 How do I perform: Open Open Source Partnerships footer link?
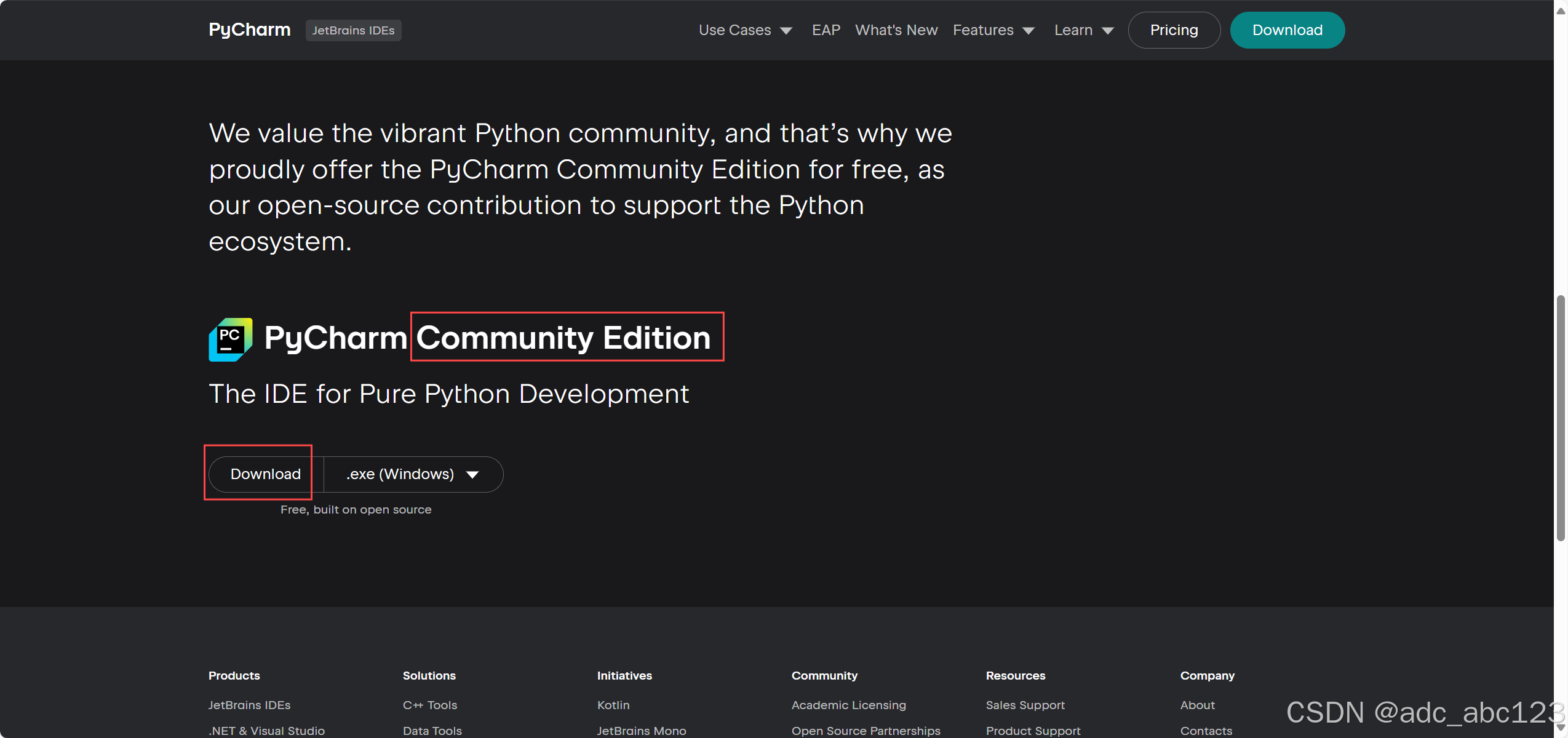pos(866,731)
